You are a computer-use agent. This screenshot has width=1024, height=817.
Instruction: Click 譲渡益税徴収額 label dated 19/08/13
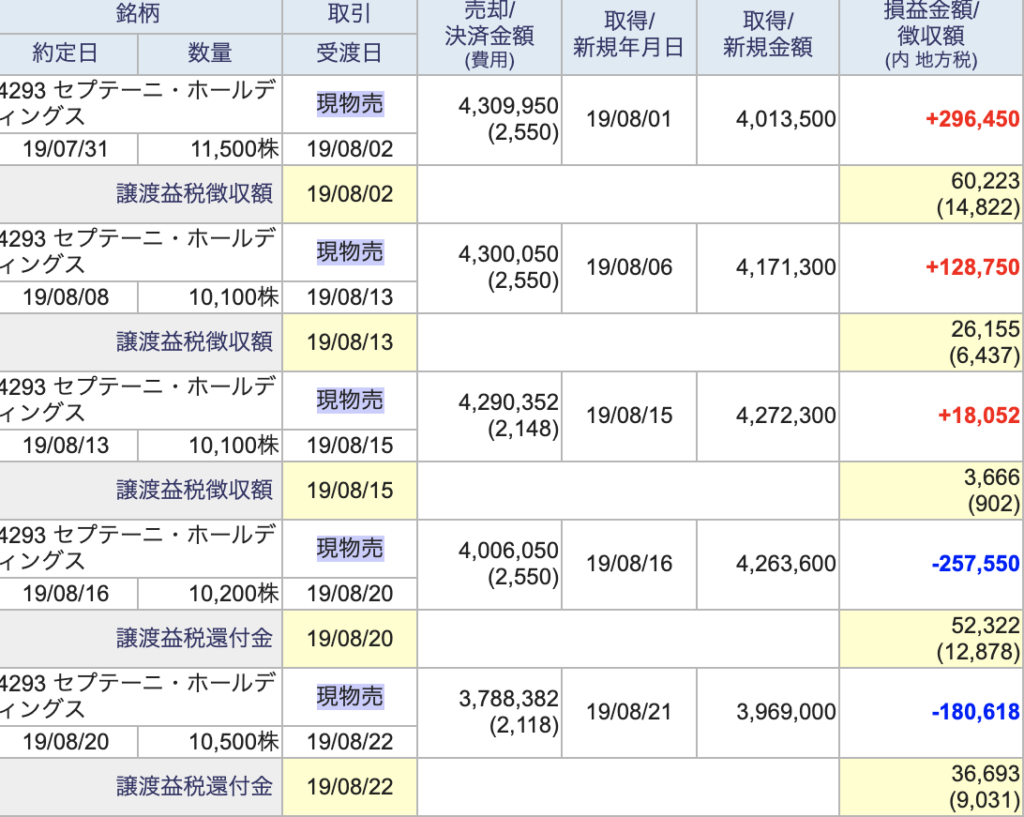195,342
